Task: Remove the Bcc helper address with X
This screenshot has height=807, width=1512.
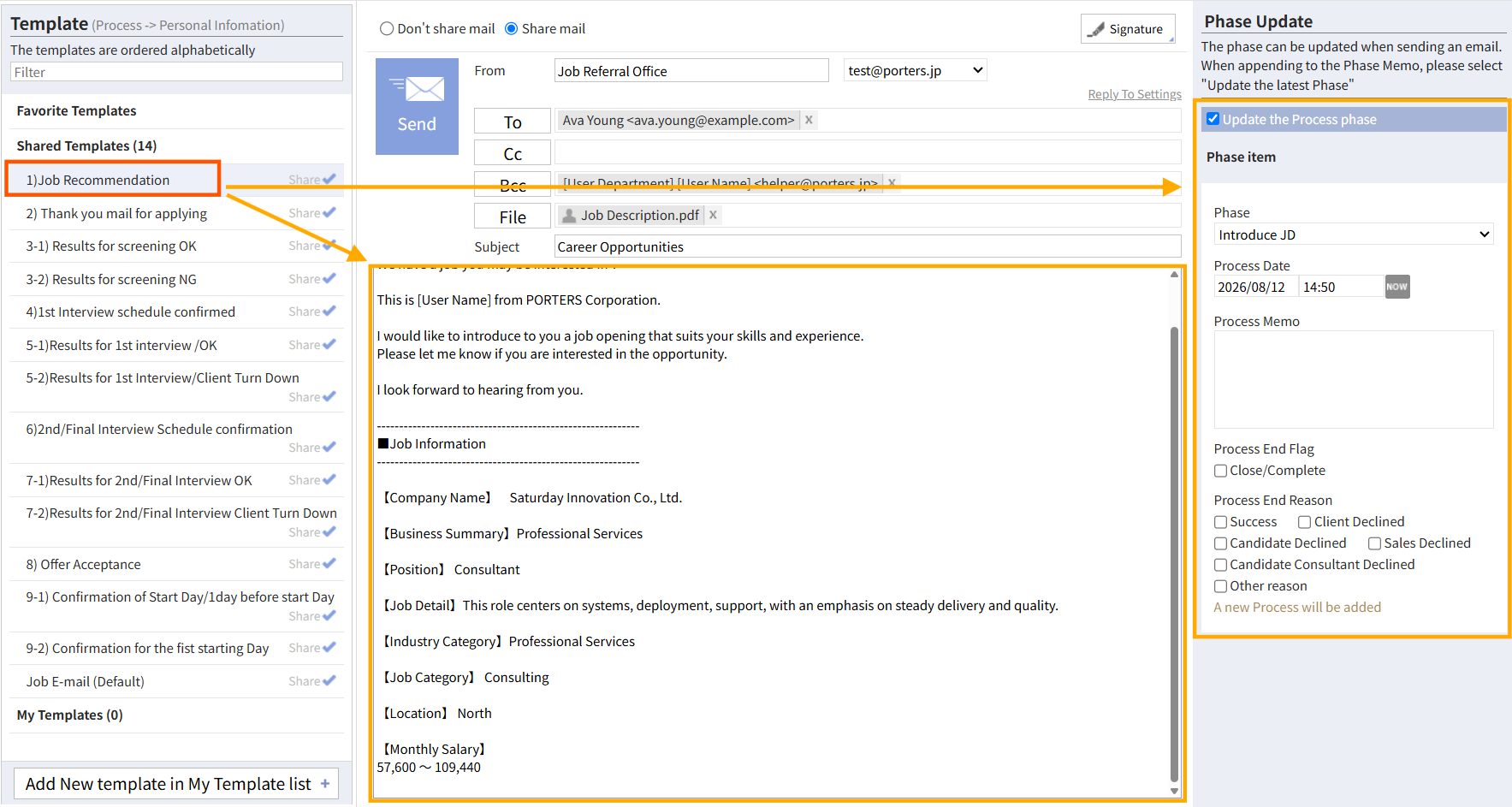Action: [892, 182]
